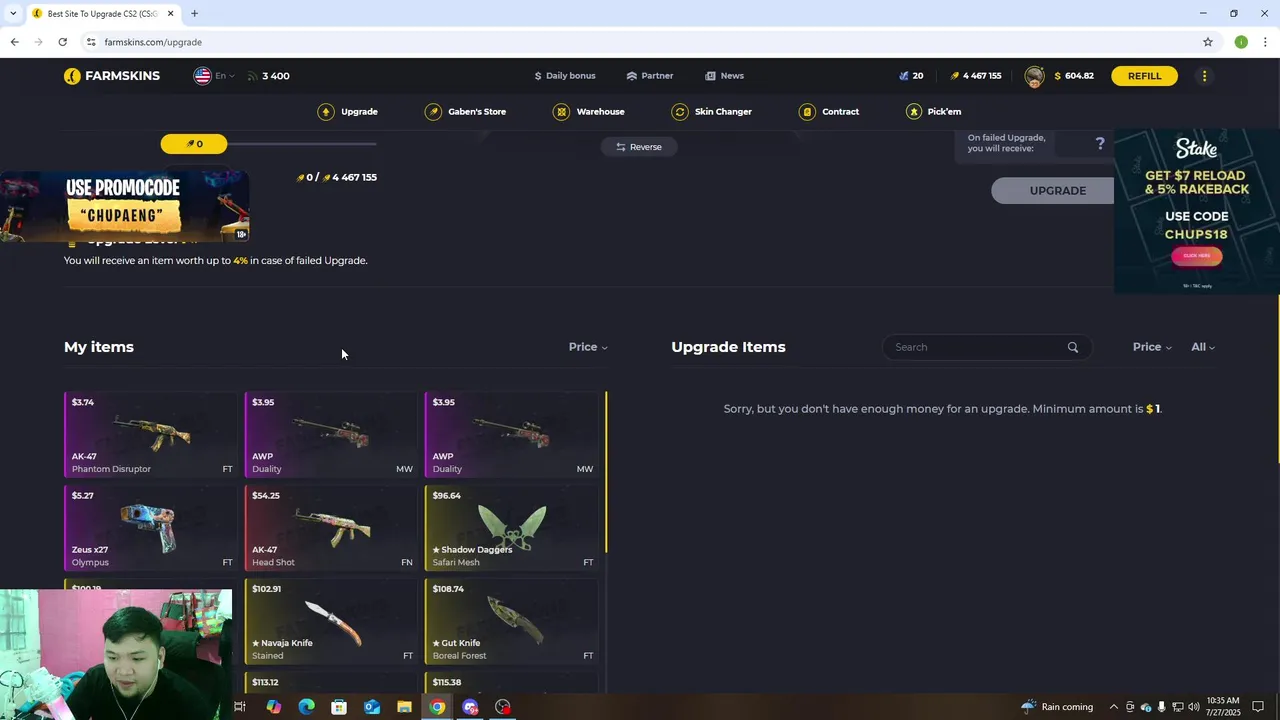Expand the My items Price sort dropdown
Viewport: 1280px width, 720px height.
coord(588,347)
